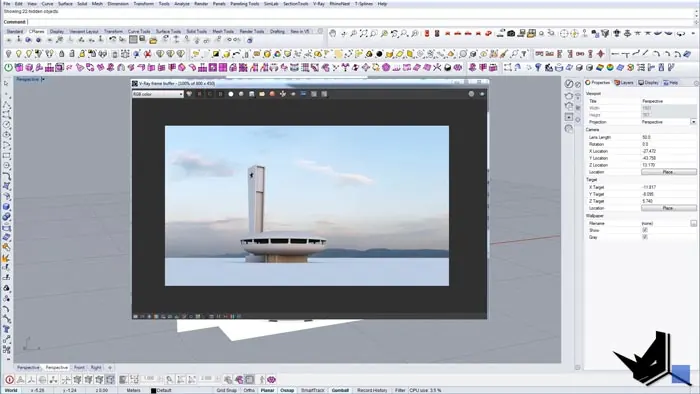Toggle the Wallpaper Gray checkbox

[x=645, y=237]
